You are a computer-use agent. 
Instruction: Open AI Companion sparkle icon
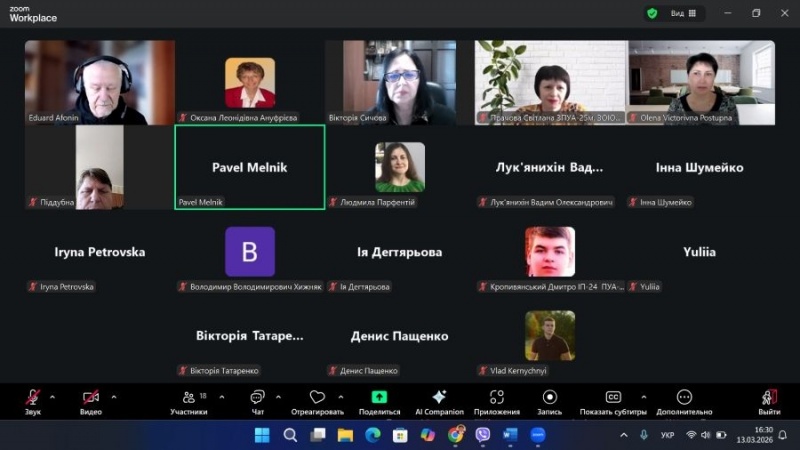click(x=438, y=398)
